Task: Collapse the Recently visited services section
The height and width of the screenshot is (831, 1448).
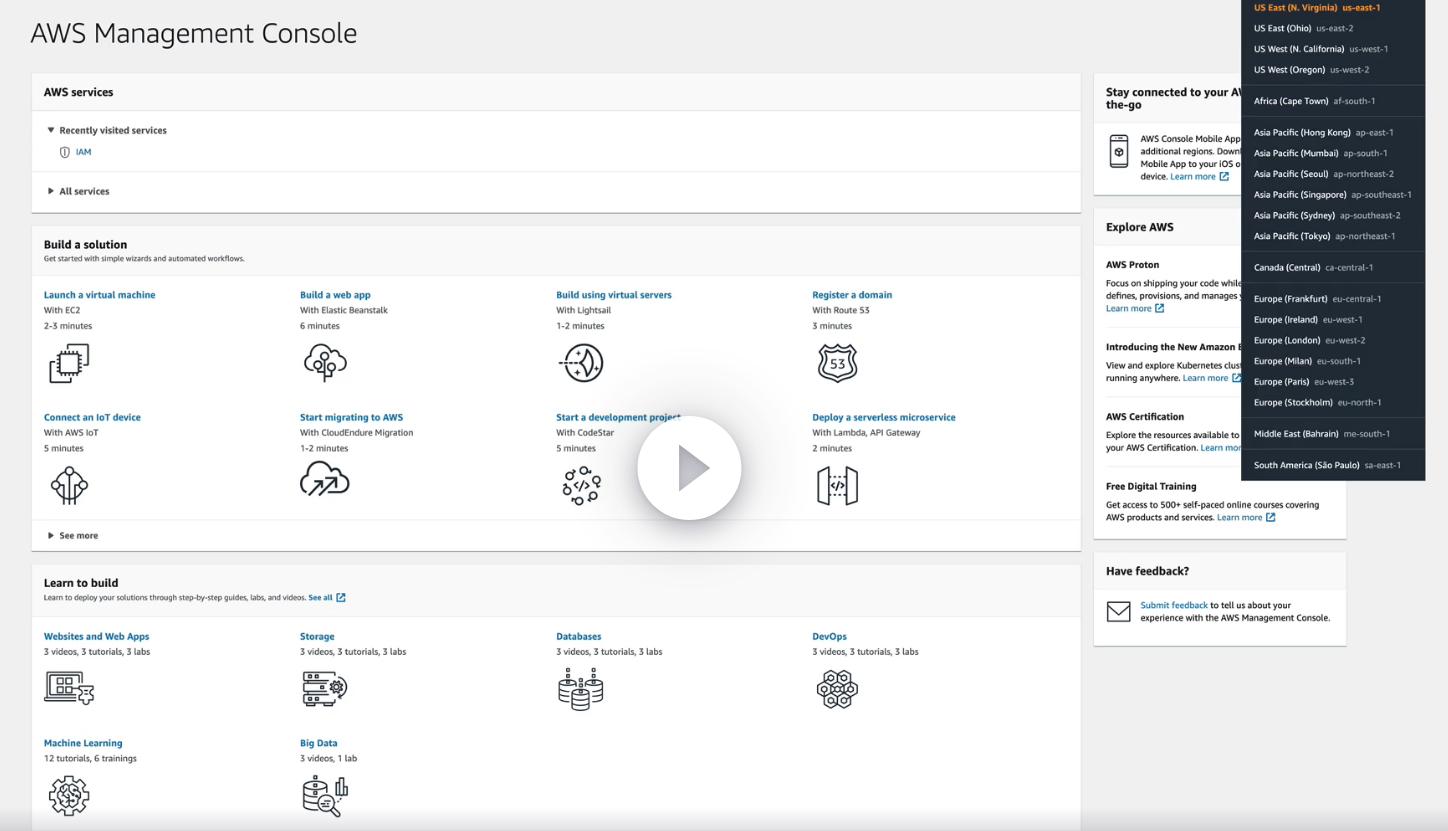Action: point(51,130)
